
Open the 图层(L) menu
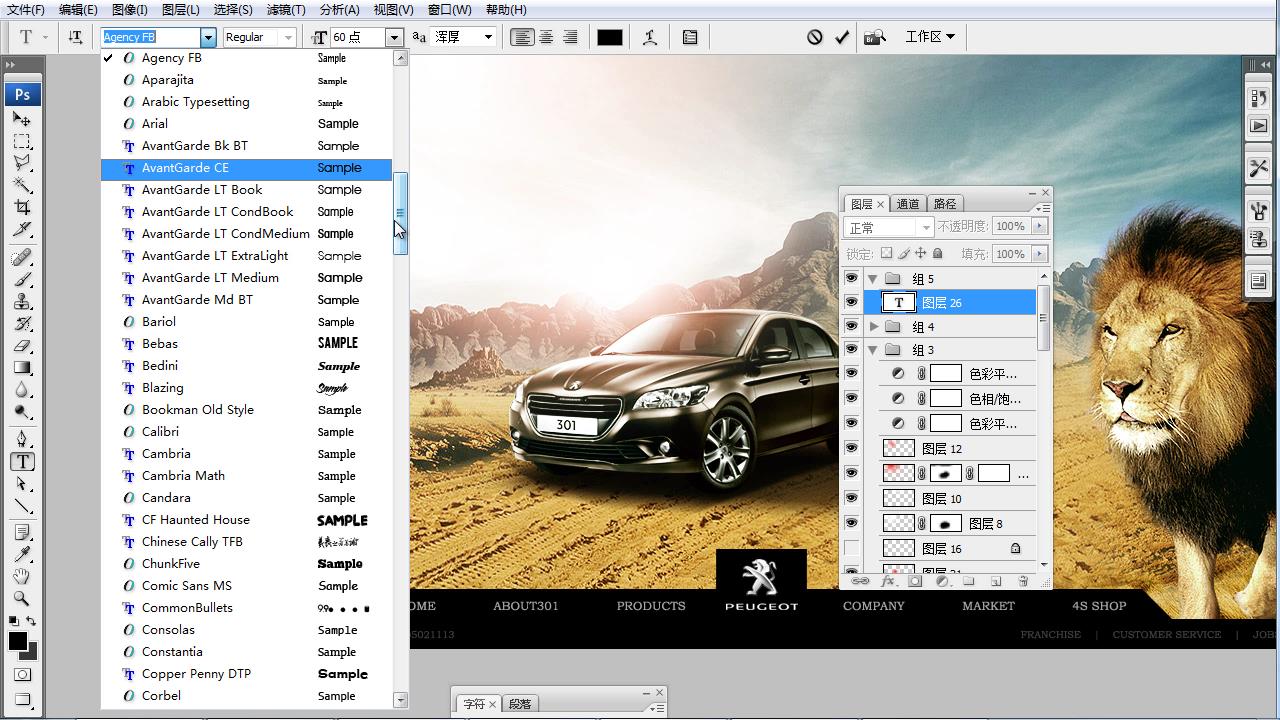tap(180, 9)
